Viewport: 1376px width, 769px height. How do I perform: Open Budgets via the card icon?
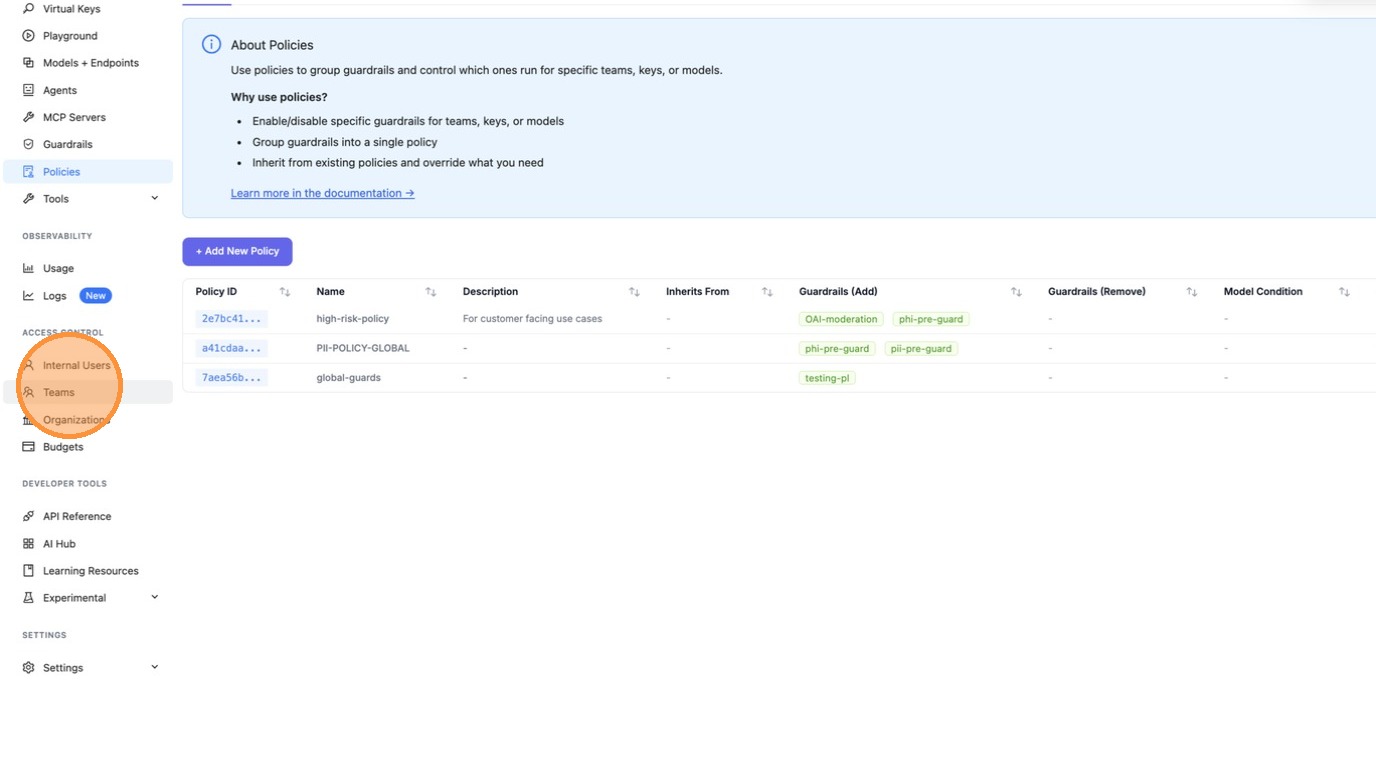[x=28, y=447]
